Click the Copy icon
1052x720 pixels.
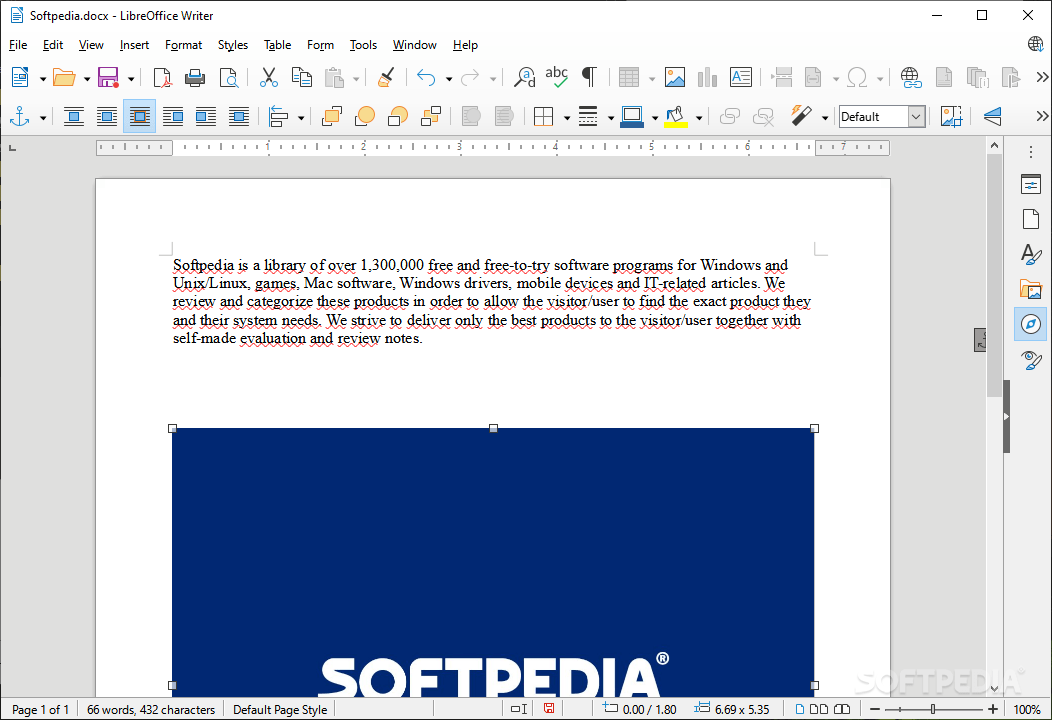click(x=302, y=77)
